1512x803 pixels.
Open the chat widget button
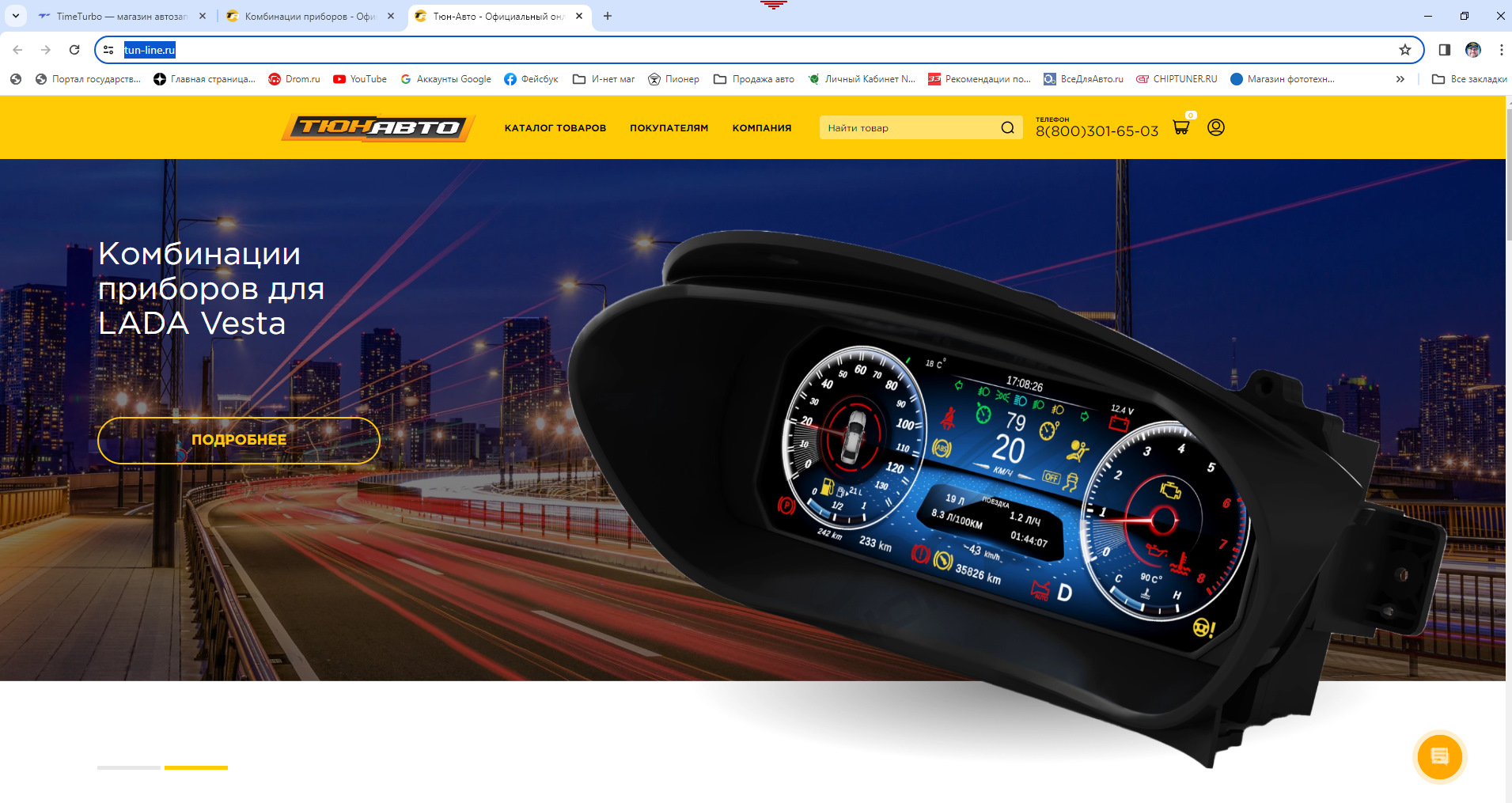click(1439, 756)
